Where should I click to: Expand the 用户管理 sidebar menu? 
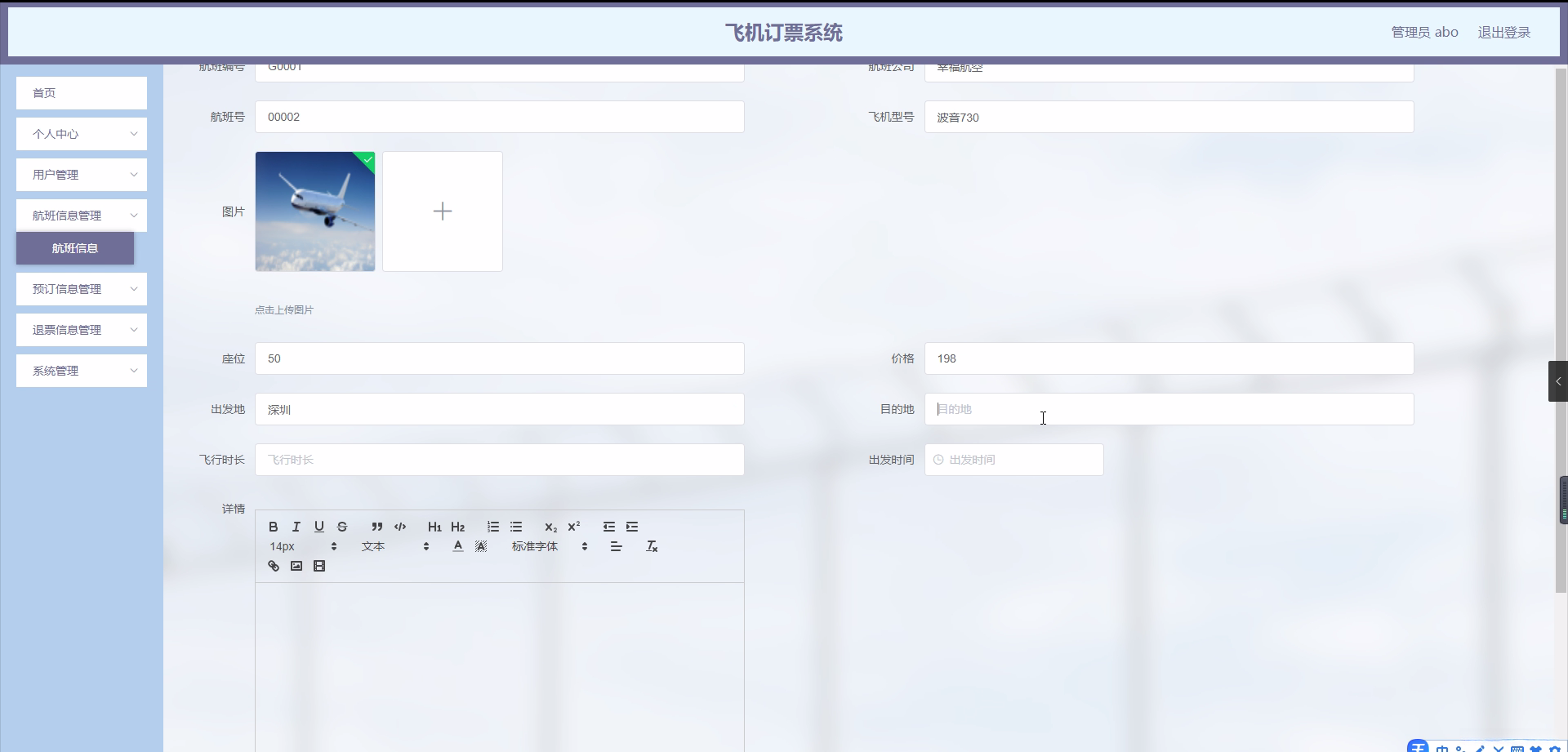pos(82,175)
